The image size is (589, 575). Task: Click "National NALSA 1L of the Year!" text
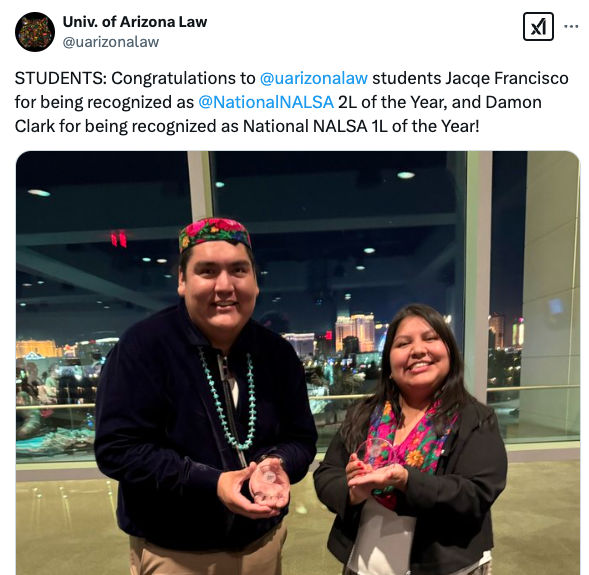pyautogui.click(x=361, y=126)
